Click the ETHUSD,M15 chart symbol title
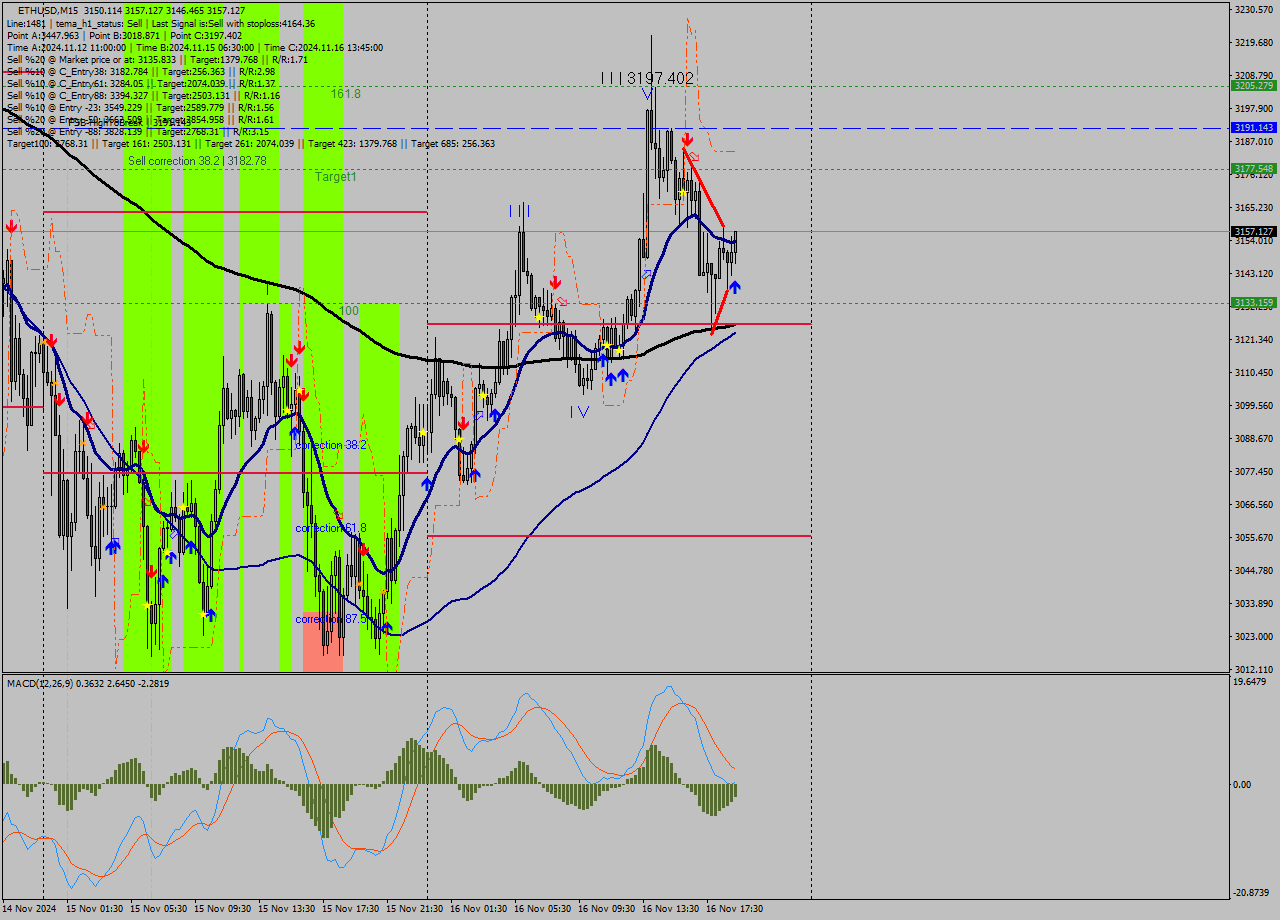 (49, 10)
